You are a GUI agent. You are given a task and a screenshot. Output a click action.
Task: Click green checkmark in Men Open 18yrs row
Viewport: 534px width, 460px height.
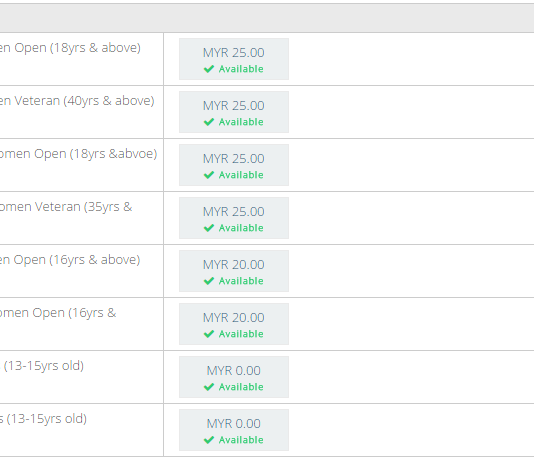coord(209,69)
